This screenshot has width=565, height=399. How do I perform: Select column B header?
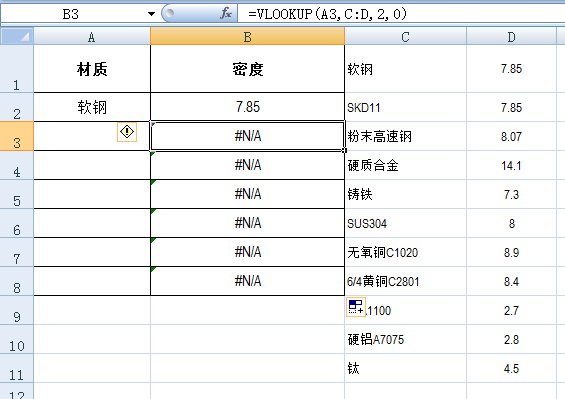(247, 36)
